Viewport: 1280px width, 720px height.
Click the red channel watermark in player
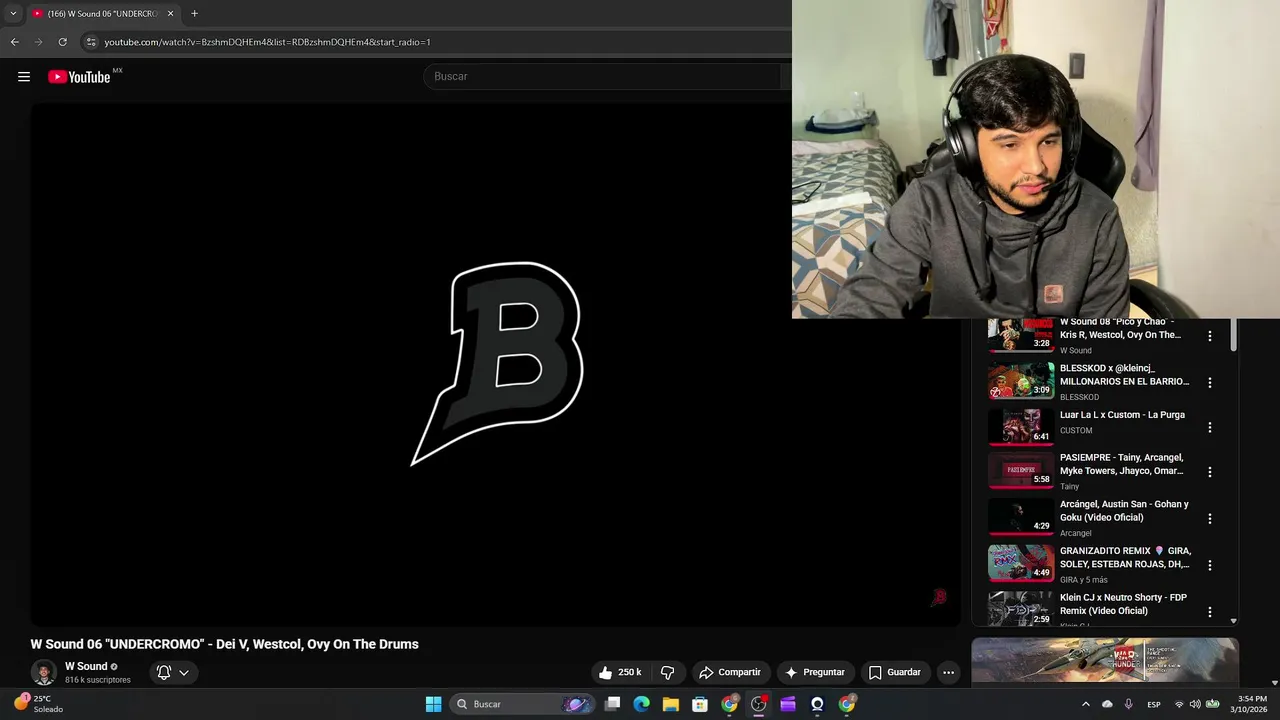tap(938, 597)
